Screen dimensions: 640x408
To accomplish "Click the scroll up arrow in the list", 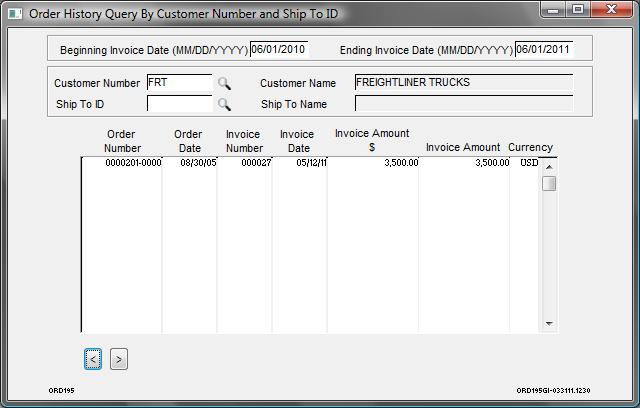I will point(549,167).
